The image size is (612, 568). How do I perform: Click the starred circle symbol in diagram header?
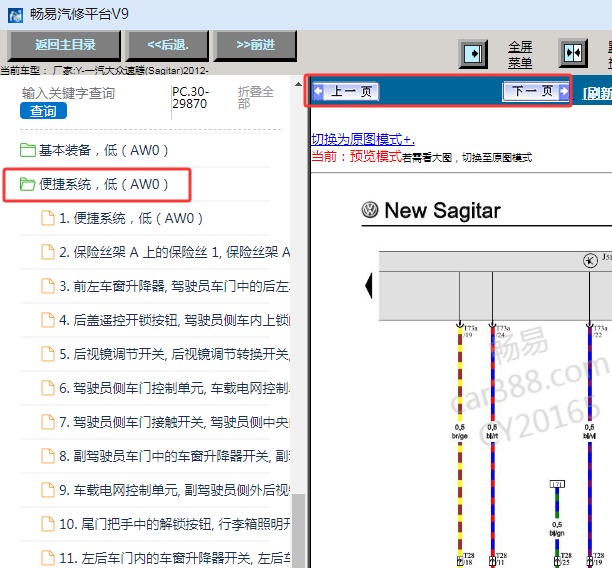590,260
